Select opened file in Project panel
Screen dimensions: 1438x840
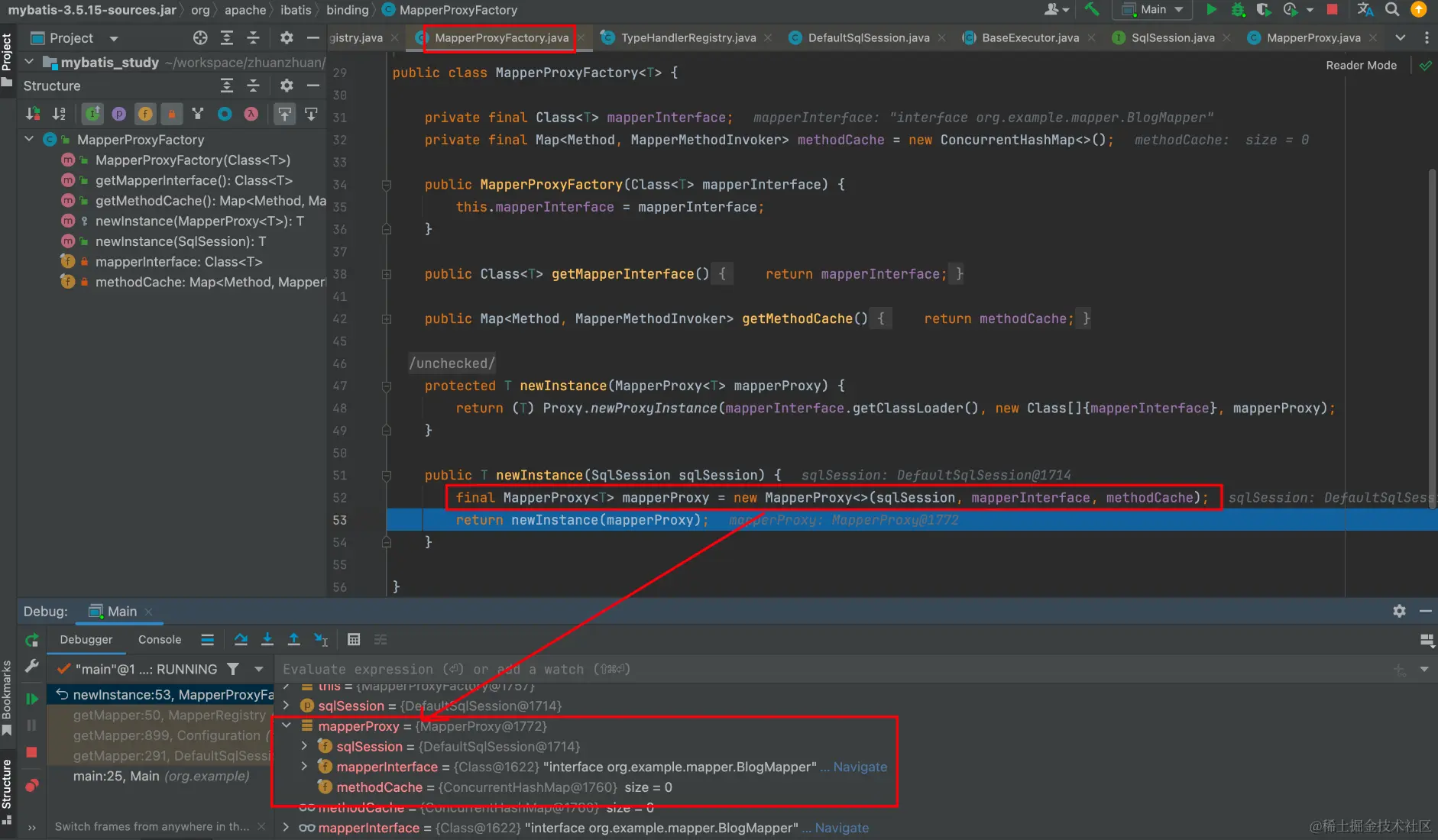200,37
